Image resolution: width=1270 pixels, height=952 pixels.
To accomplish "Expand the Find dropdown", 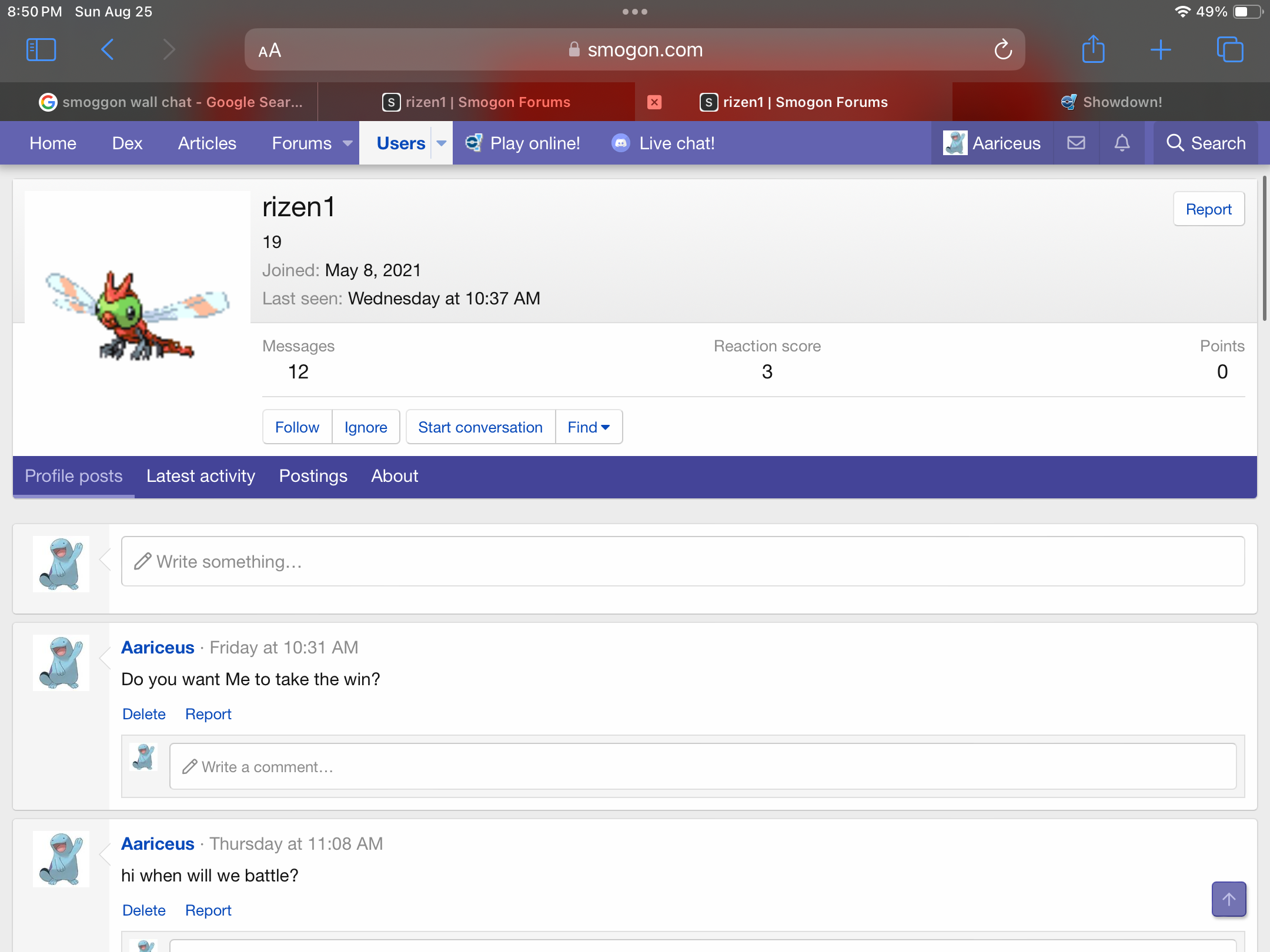I will 589,427.
